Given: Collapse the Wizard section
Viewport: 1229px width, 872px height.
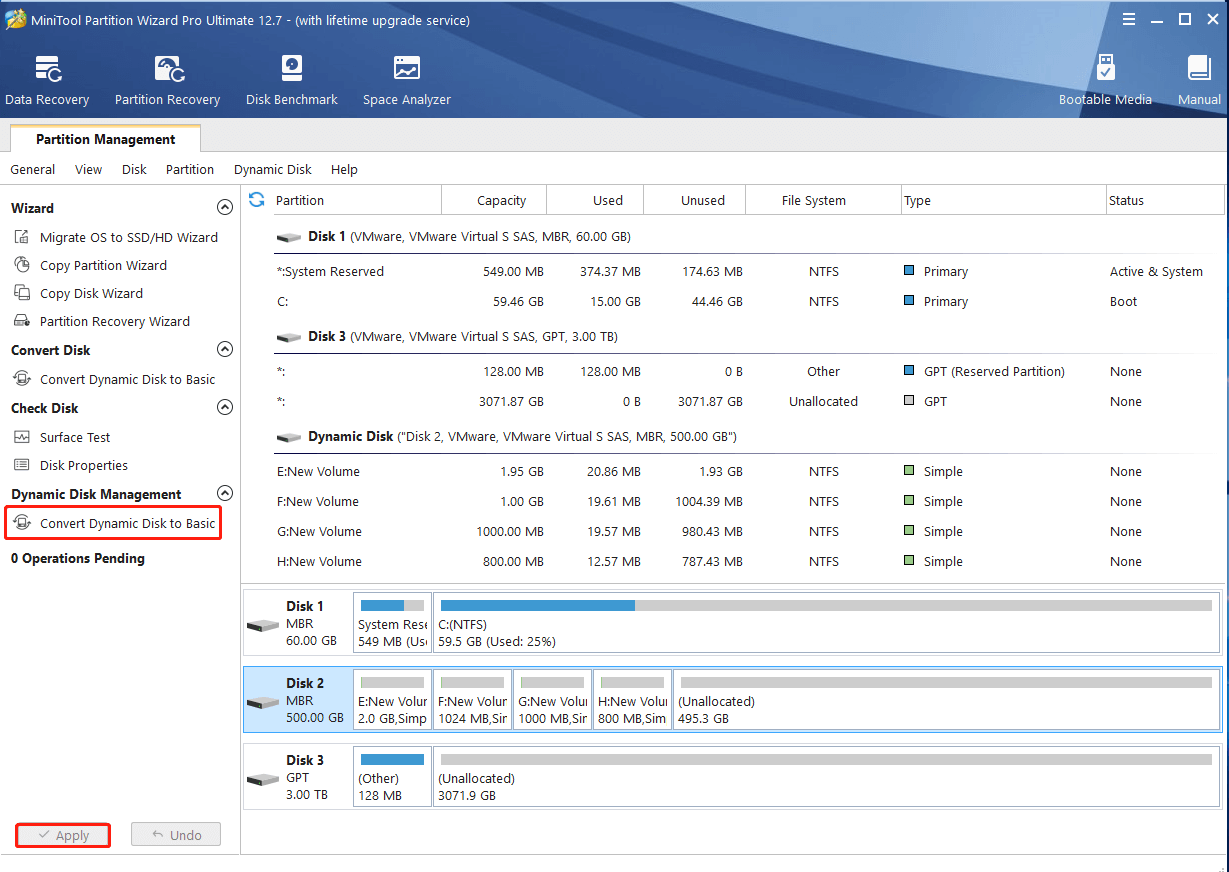Looking at the screenshot, I should (x=225, y=207).
